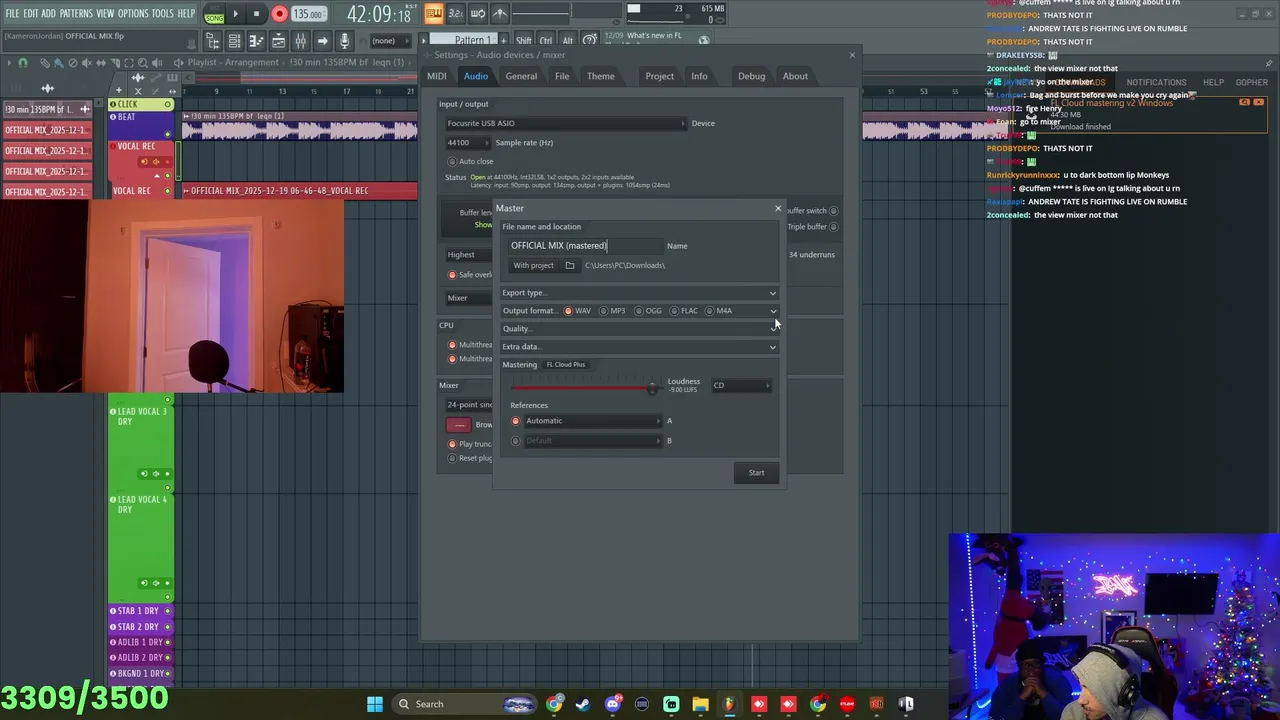The height and width of the screenshot is (720, 1280).
Task: Click the tempo 135.000 display
Action: pos(308,14)
